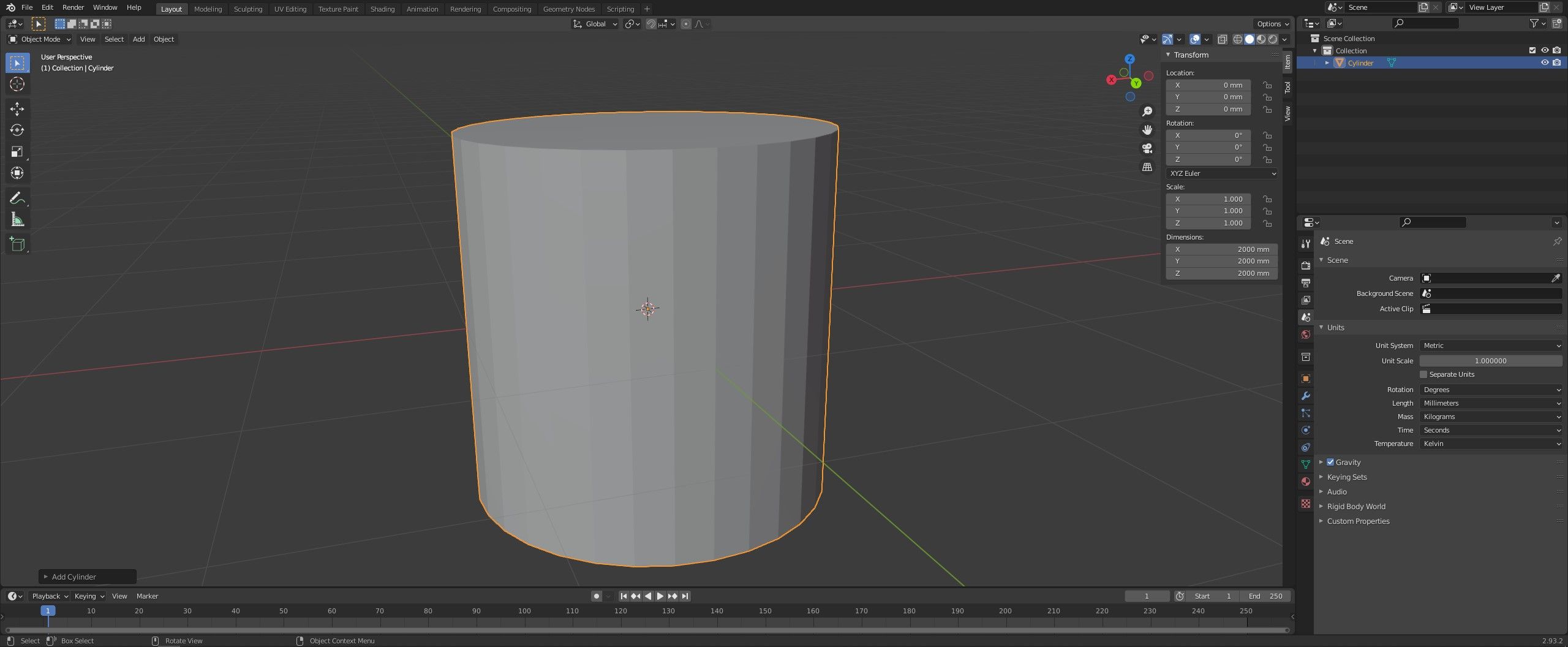The width and height of the screenshot is (1568, 647).
Task: Open the Particles properties tab
Action: pos(1305,413)
